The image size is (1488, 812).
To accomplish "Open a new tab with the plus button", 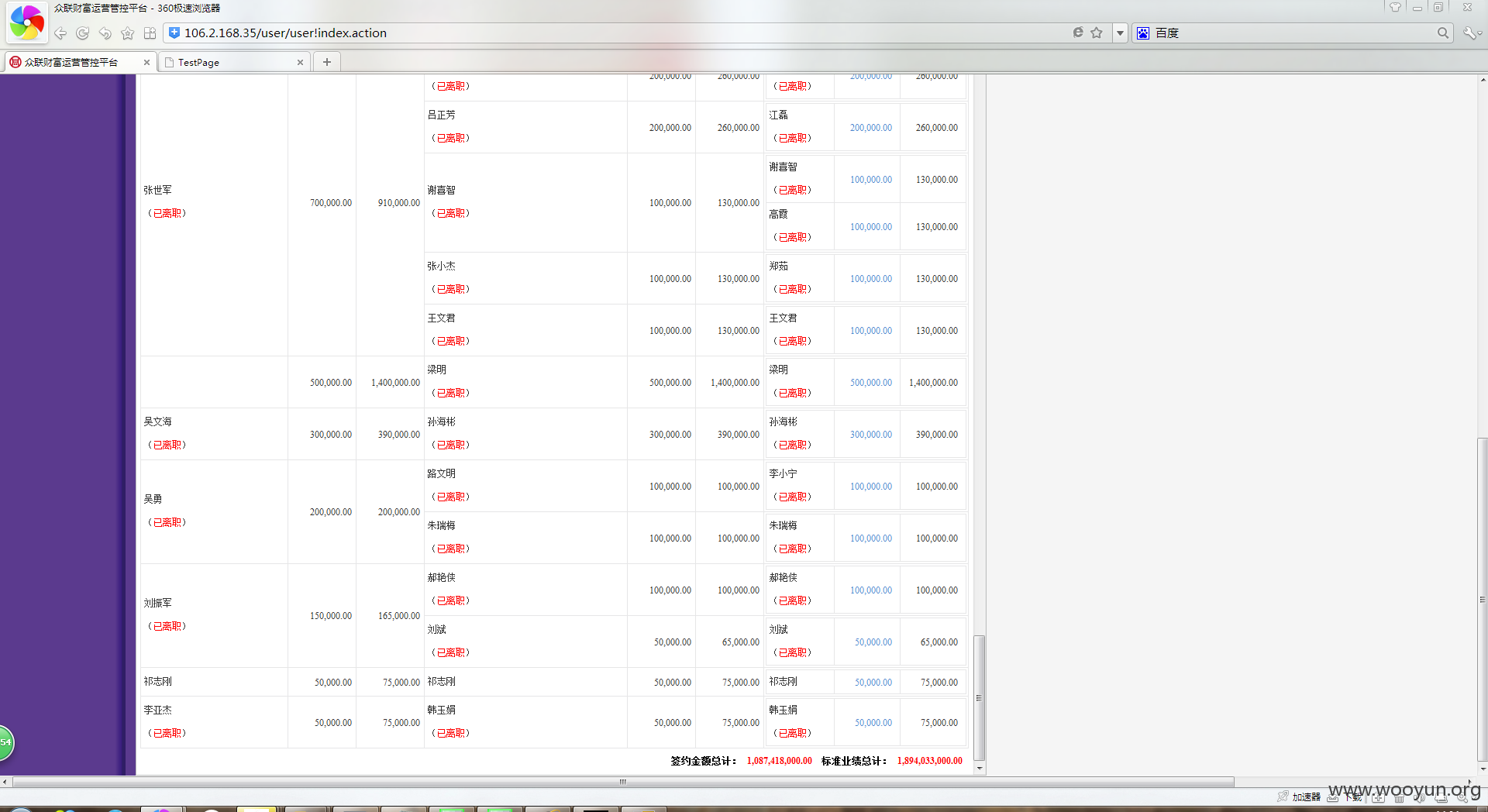I will coord(327,62).
